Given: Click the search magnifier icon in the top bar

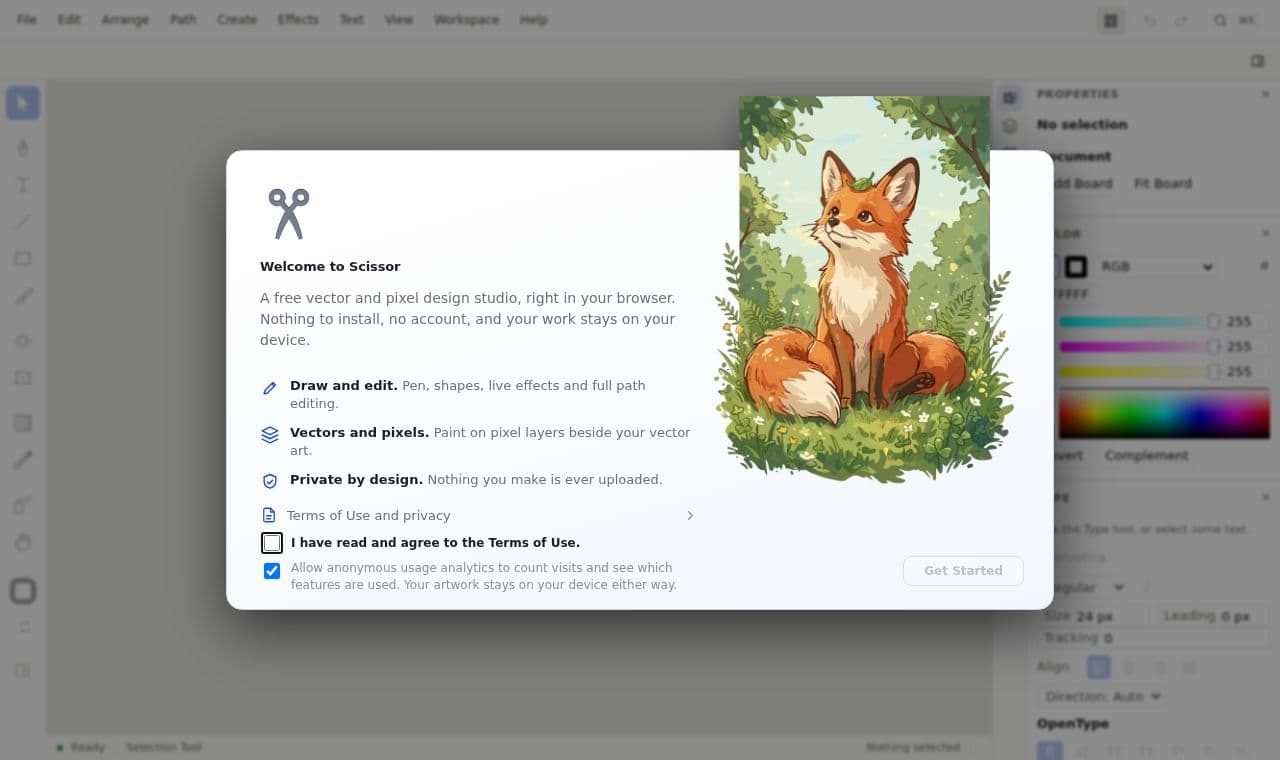Looking at the screenshot, I should 1220,20.
